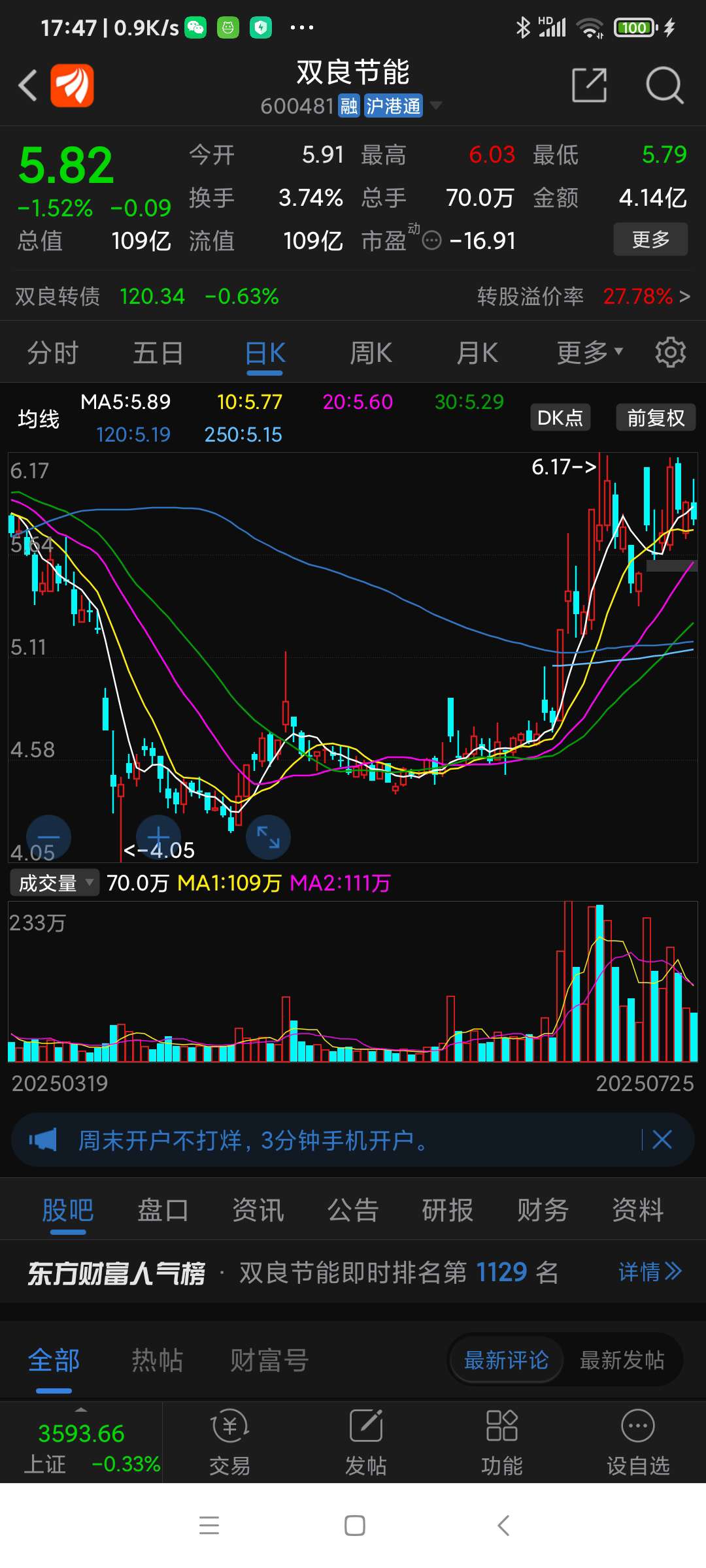
Task: Select 最新评论 sort option
Action: [506, 1361]
